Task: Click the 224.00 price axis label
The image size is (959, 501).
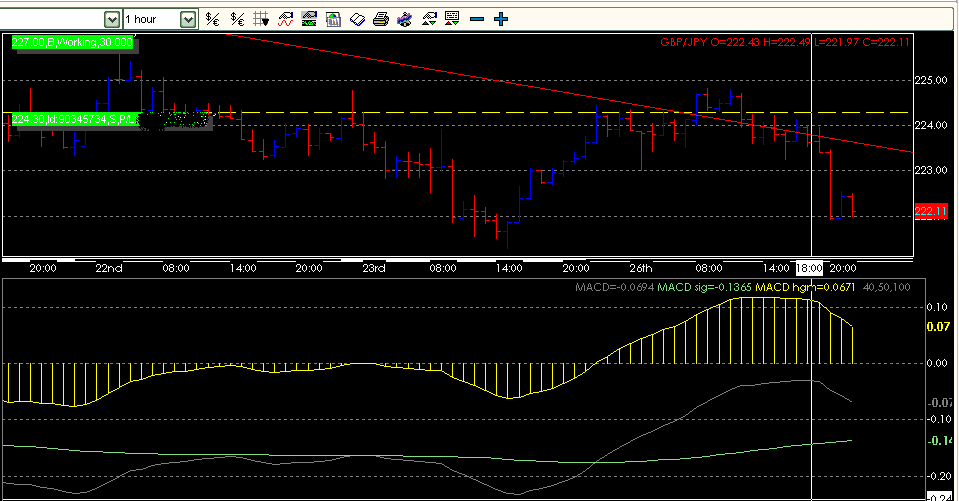Action: 931,125
